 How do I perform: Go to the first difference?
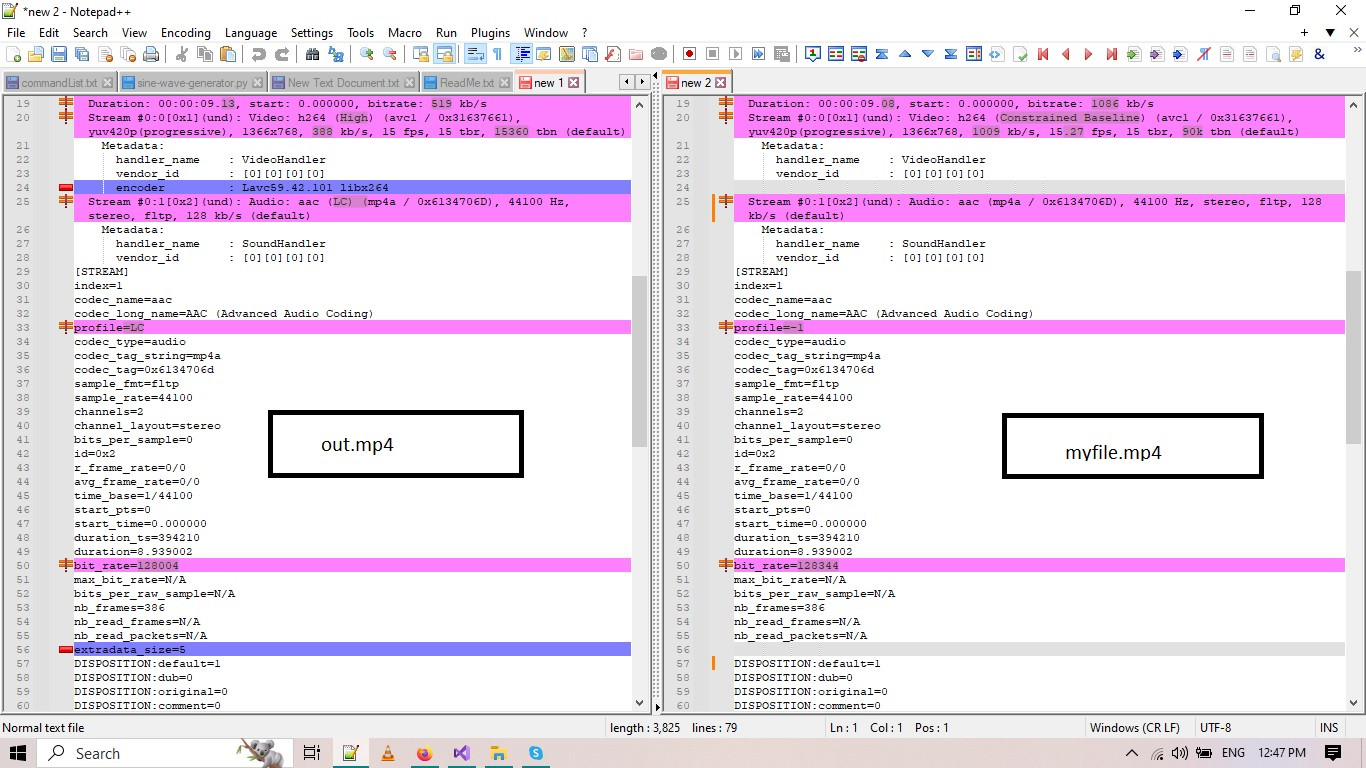coord(882,53)
